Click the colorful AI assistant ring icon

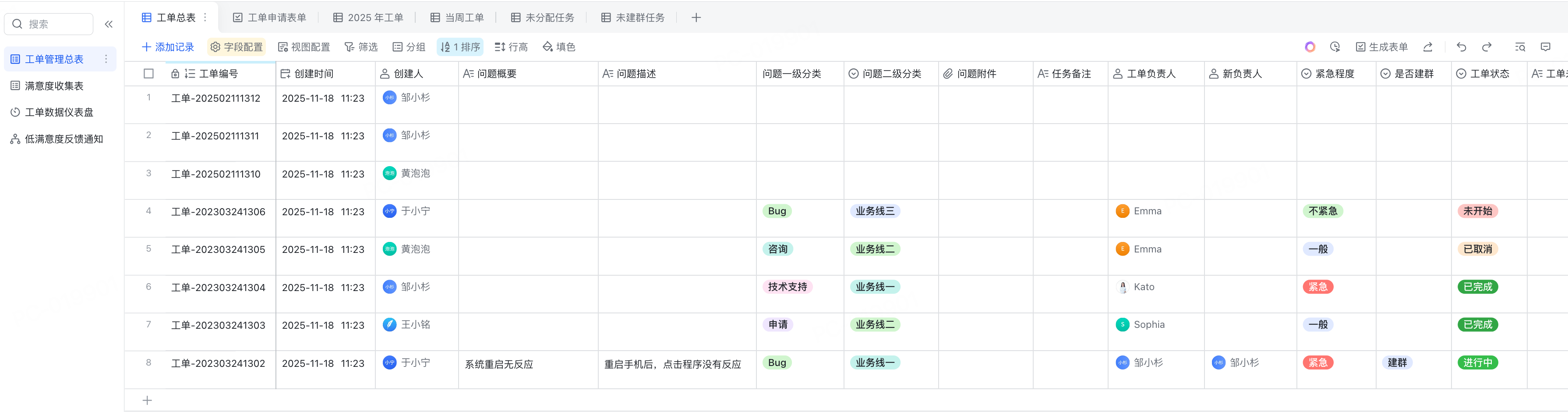1310,47
